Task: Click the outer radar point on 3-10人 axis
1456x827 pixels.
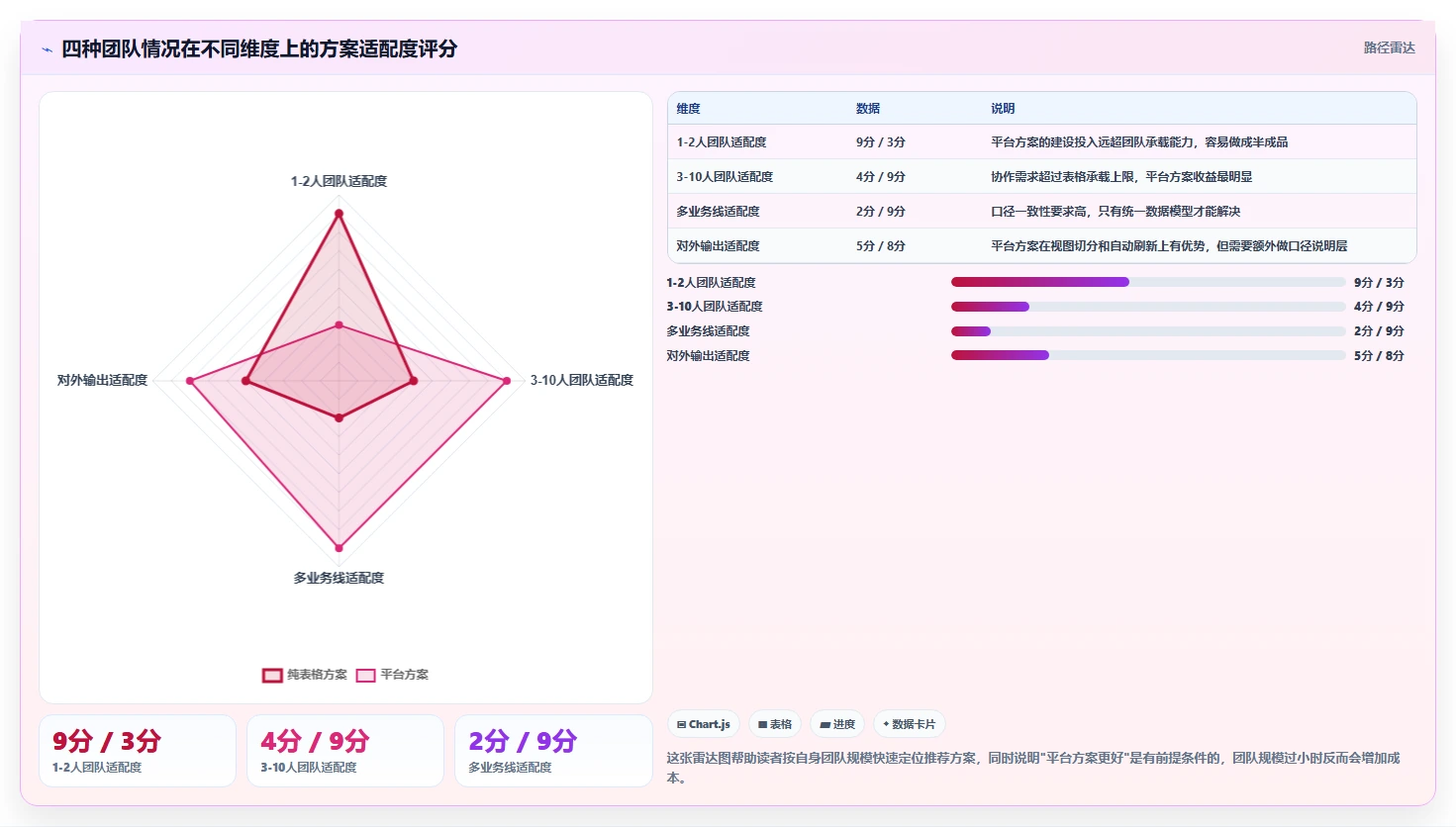Action: coord(507,381)
